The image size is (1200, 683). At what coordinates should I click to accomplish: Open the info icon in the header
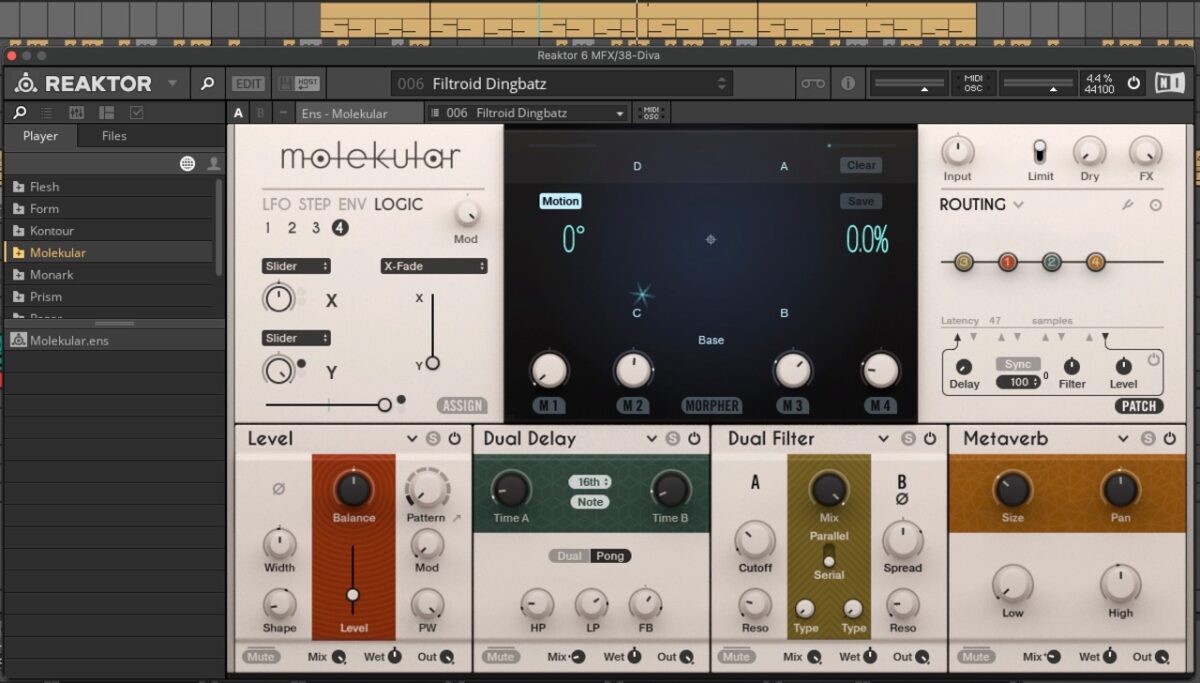point(848,83)
